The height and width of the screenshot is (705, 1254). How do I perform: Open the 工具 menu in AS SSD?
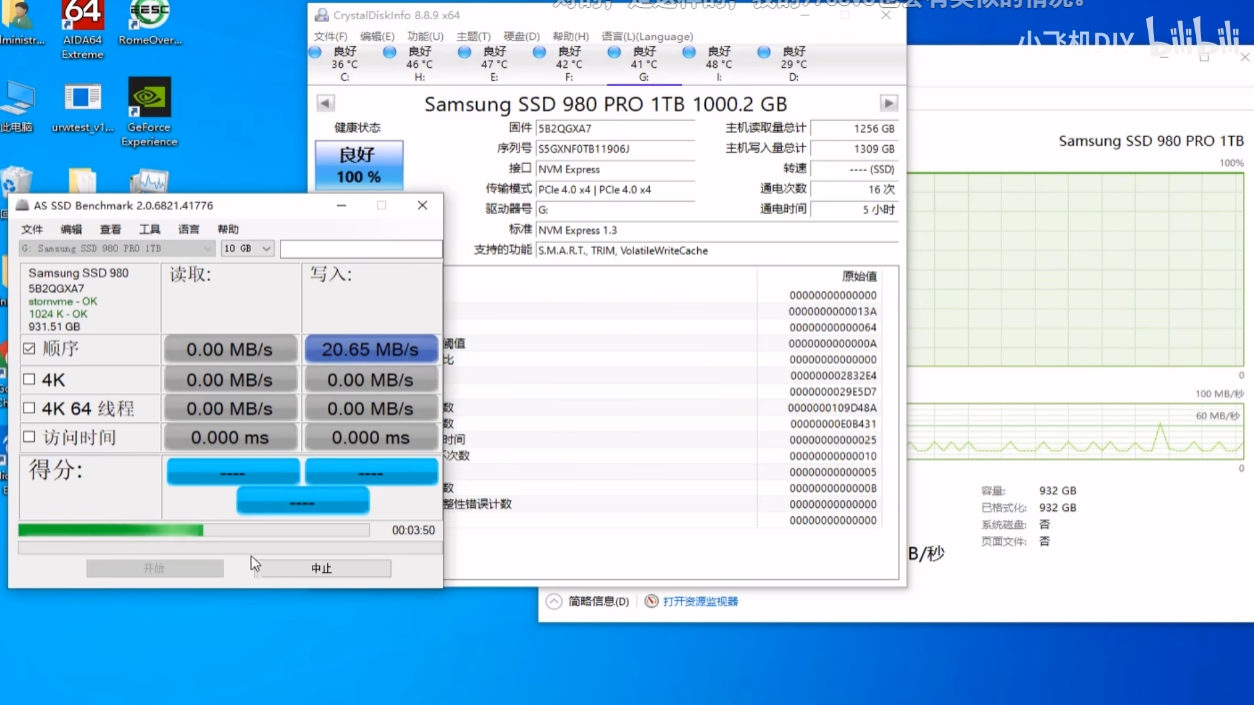coord(149,229)
